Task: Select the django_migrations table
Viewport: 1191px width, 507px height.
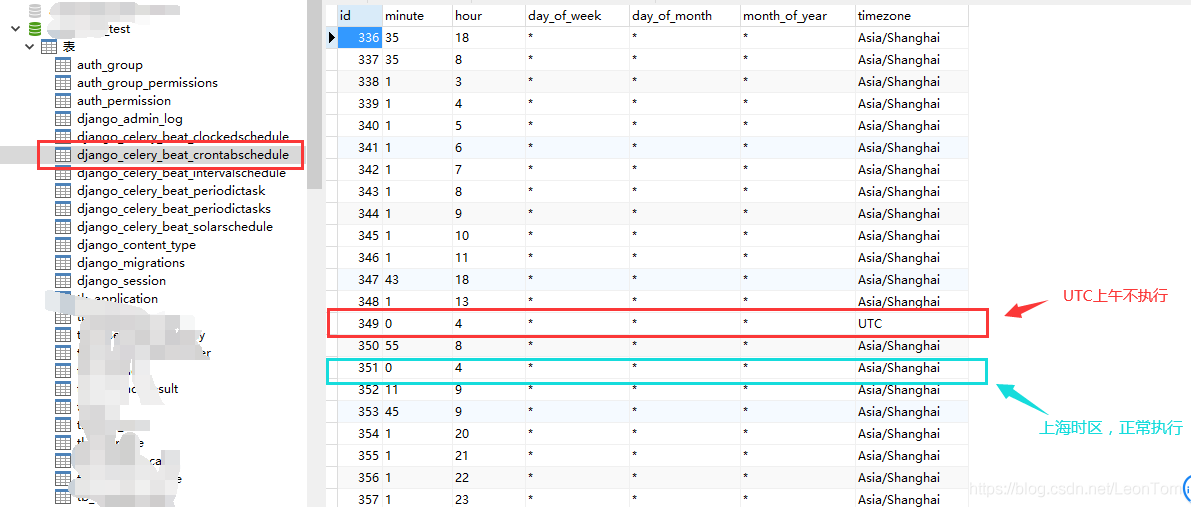Action: point(131,263)
